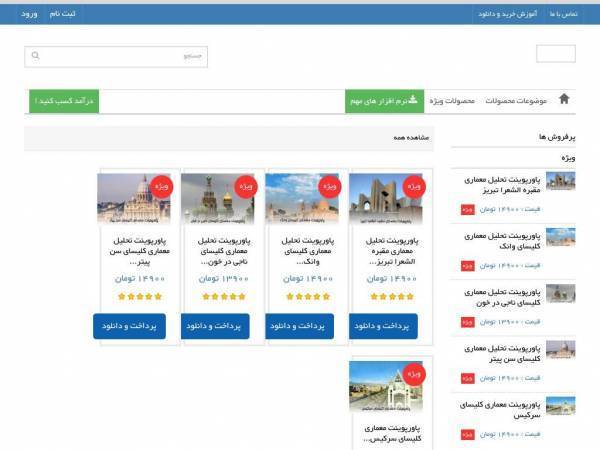Click پرفروش ها sidebar heading

[557, 137]
